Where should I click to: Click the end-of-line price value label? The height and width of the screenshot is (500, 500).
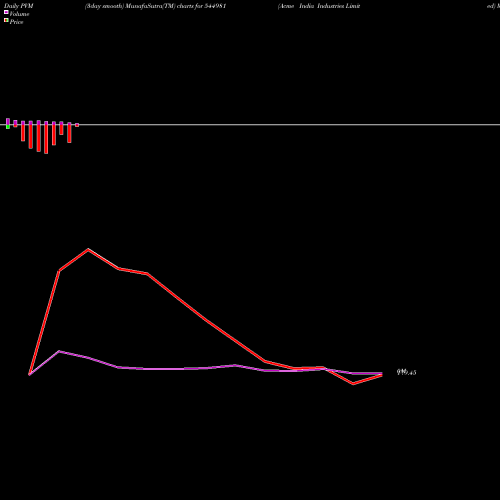[x=406, y=372]
